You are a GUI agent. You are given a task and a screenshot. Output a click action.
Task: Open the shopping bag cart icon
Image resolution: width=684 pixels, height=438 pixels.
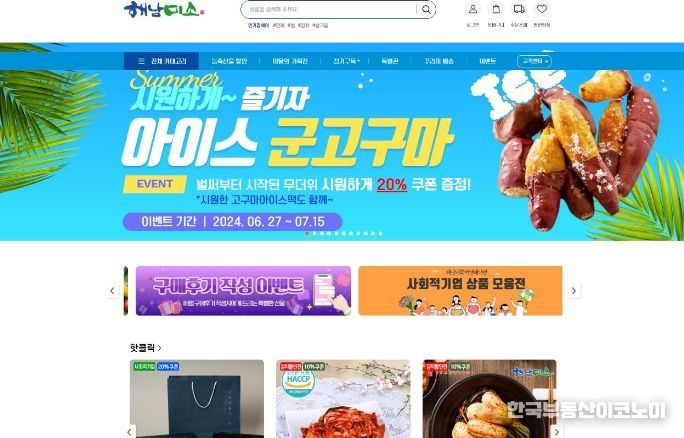[x=496, y=9]
